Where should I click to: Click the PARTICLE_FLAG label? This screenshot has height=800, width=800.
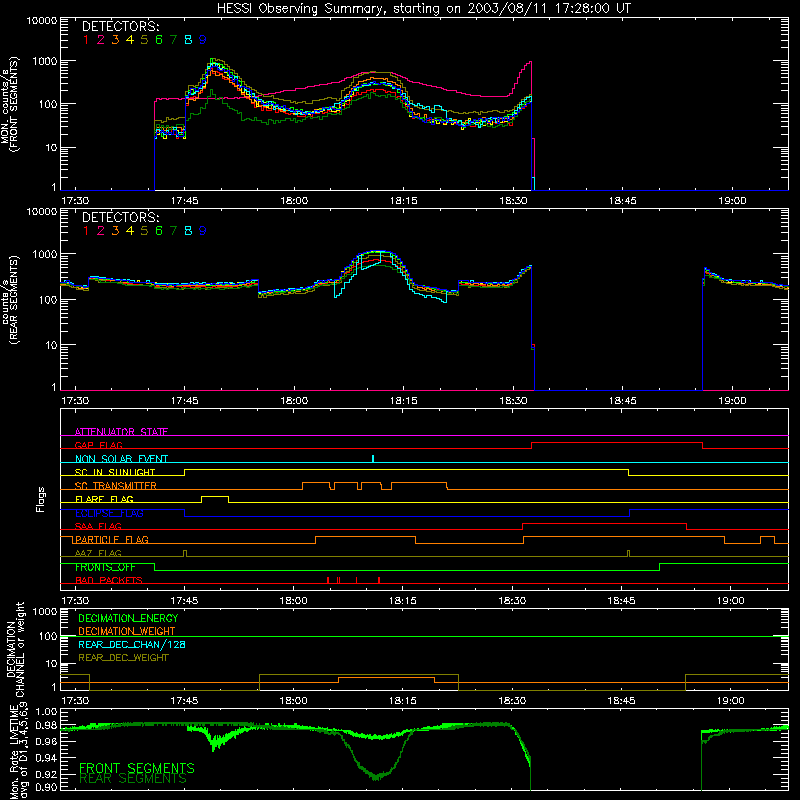click(112, 539)
